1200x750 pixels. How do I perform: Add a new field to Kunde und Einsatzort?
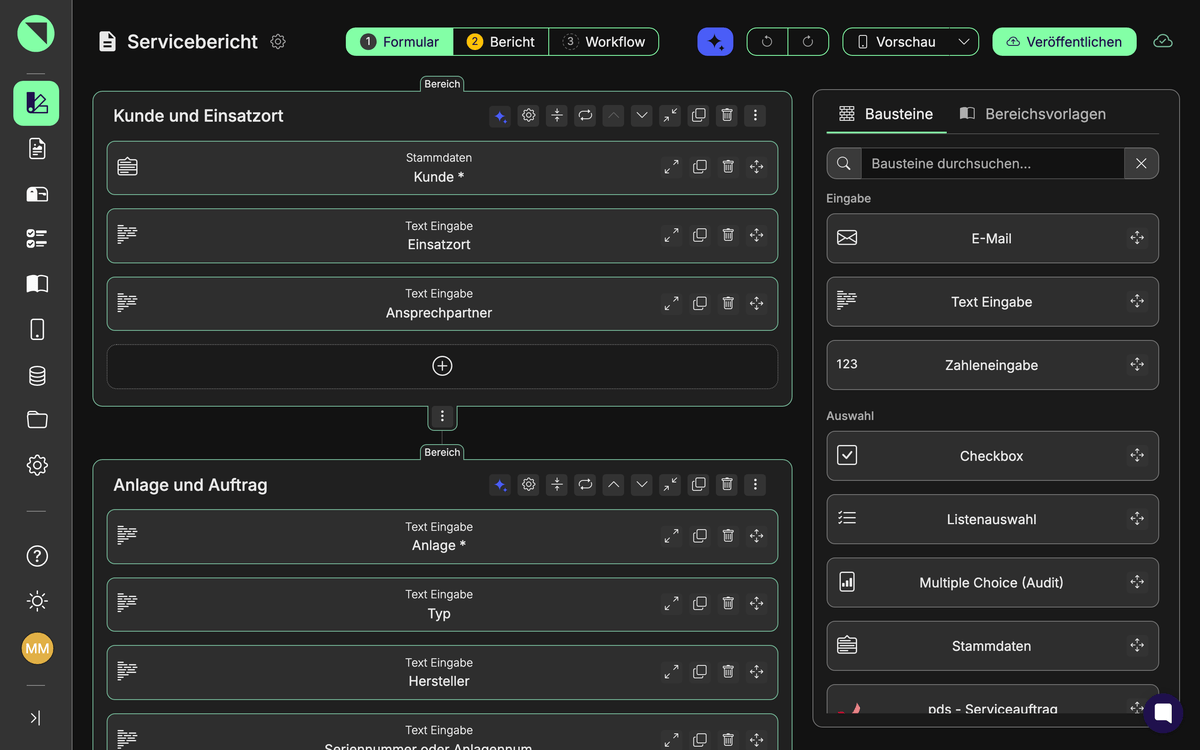442,366
